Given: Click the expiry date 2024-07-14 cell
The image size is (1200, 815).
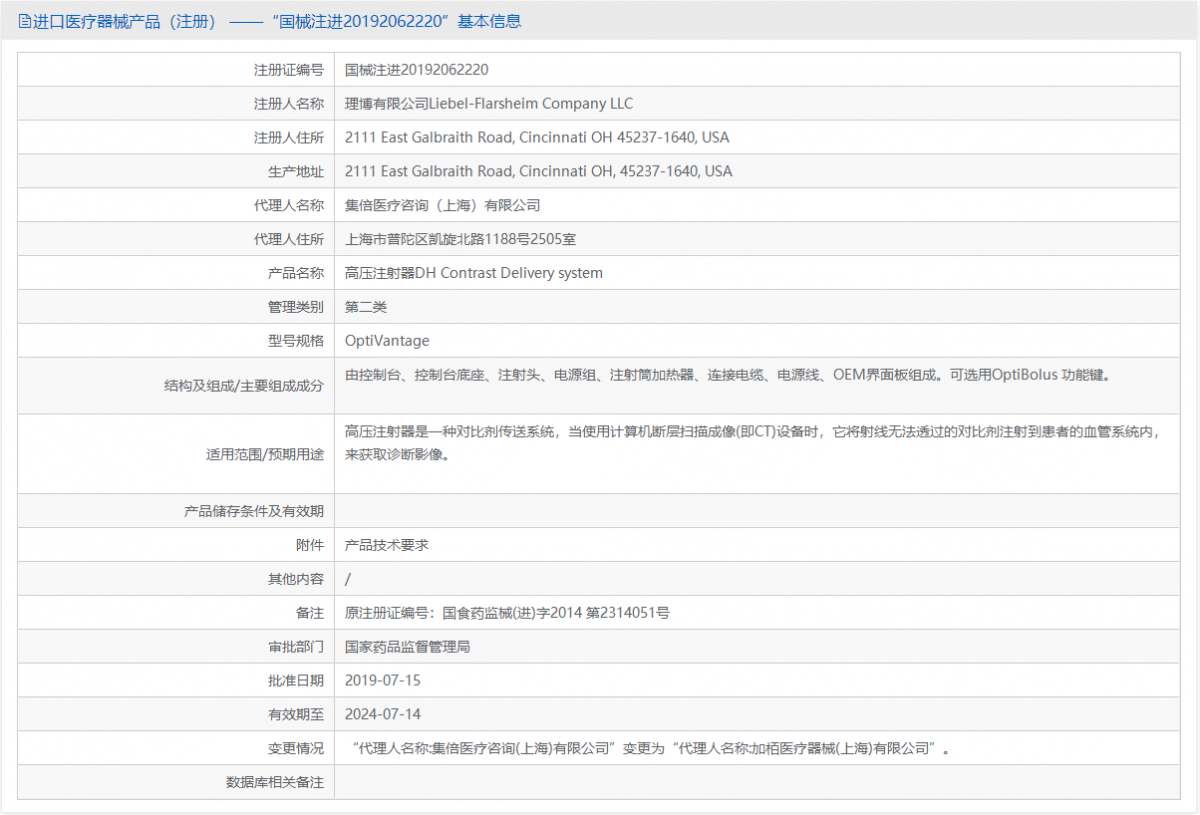Looking at the screenshot, I should 384,714.
